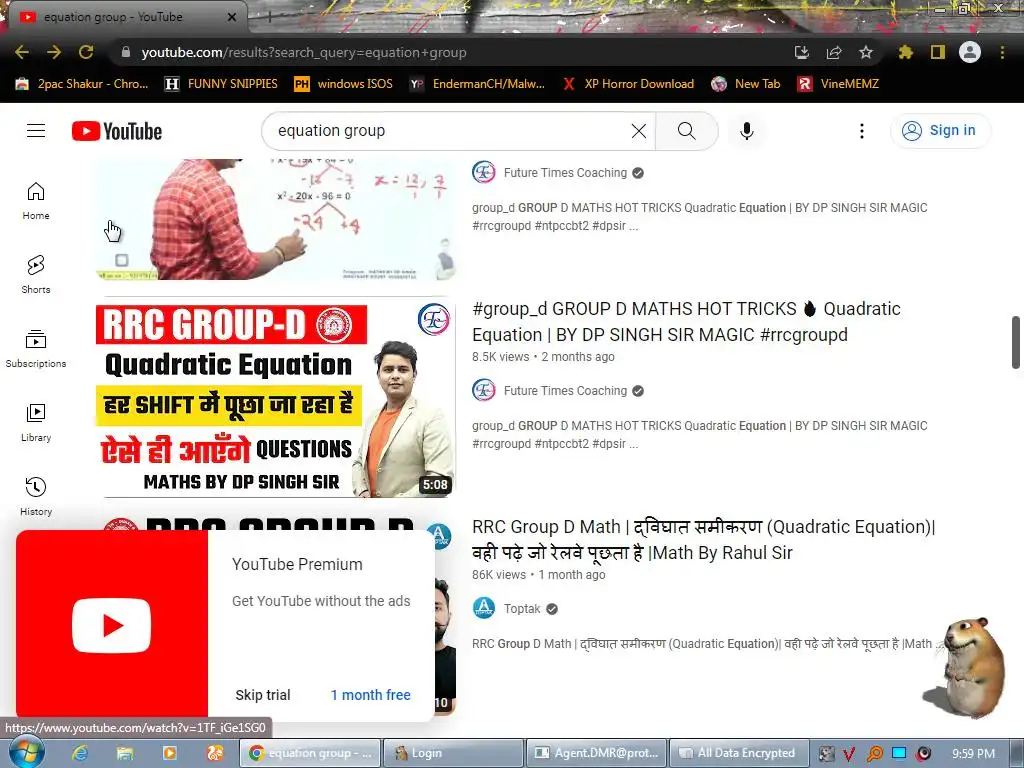The image size is (1024, 768).
Task: Toggle Chrome side panel icon
Action: pyautogui.click(x=938, y=52)
